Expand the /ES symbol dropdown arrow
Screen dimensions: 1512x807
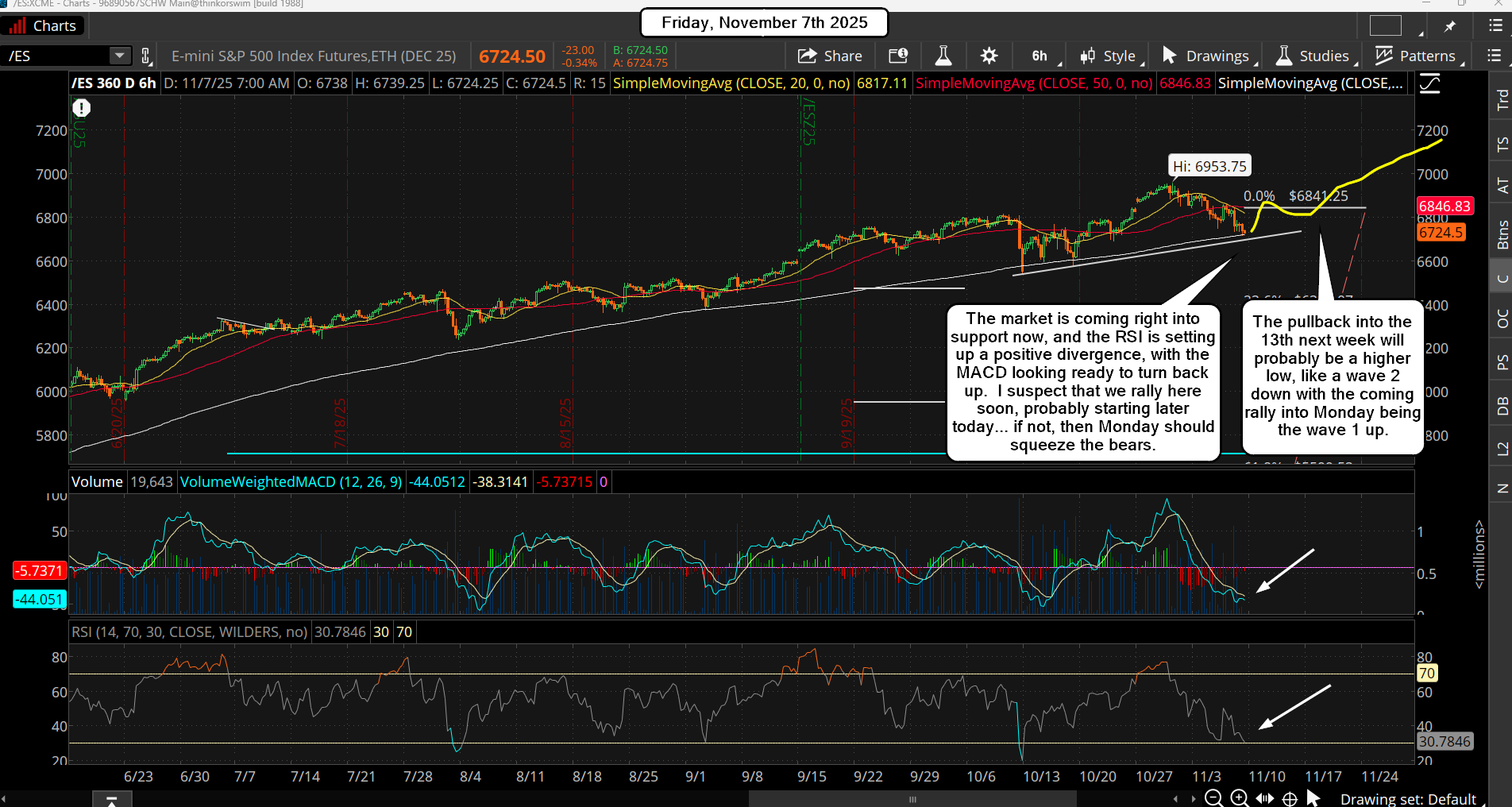[x=119, y=56]
